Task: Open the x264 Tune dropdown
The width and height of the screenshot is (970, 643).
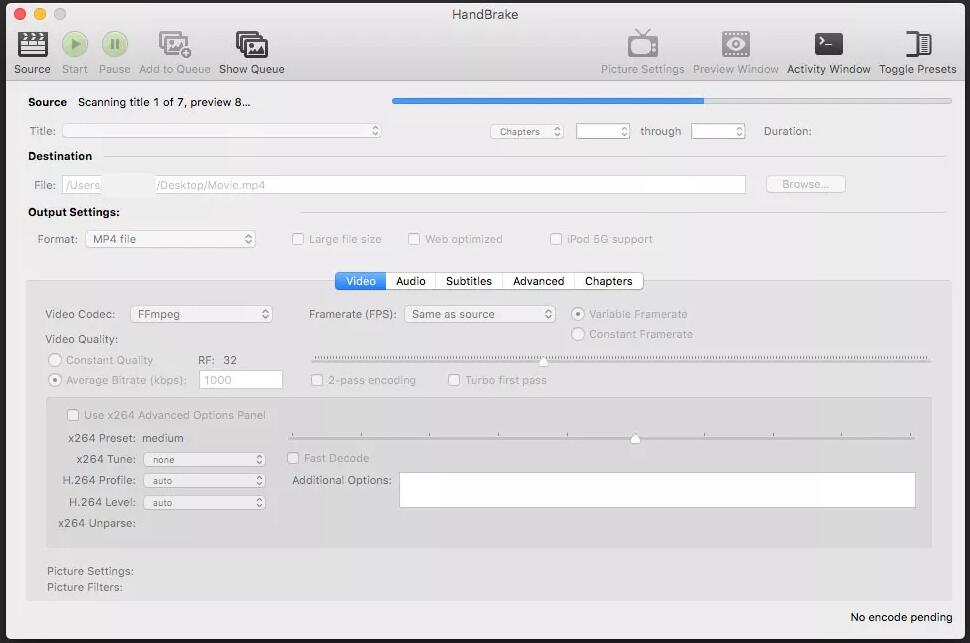Action: [204, 459]
